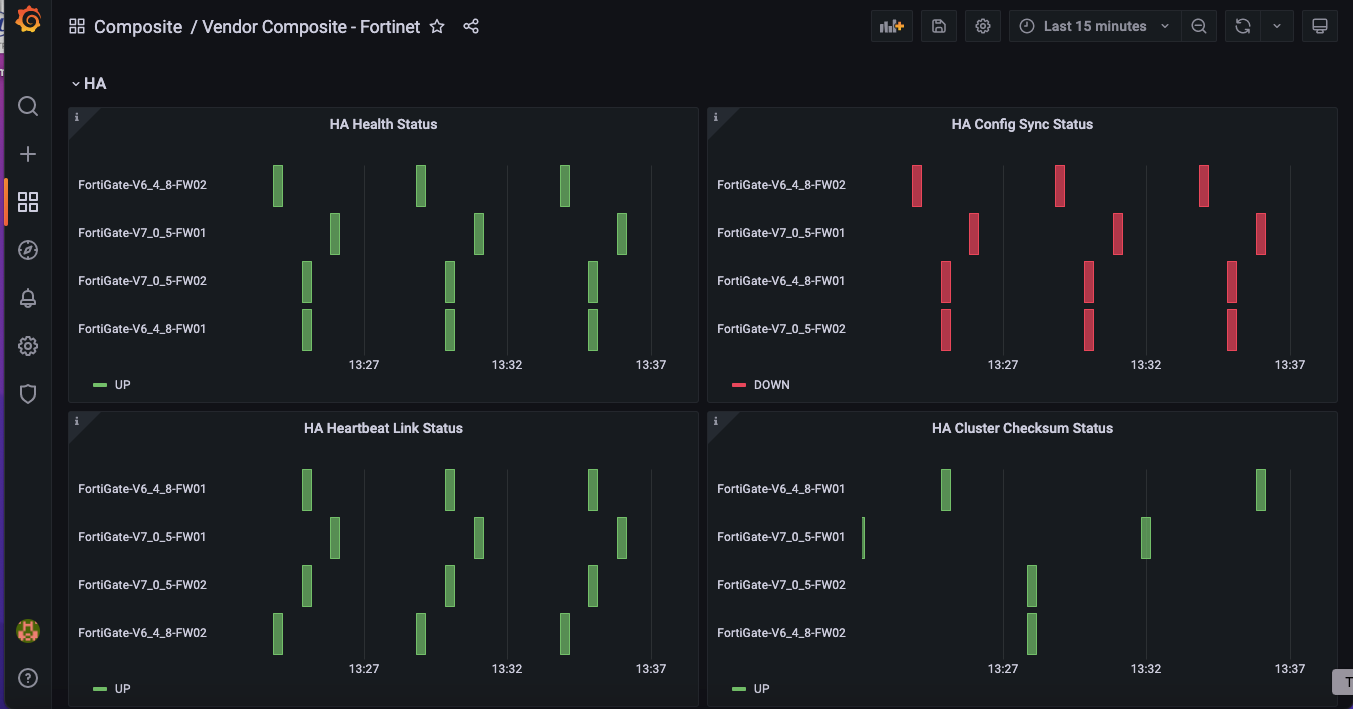The image size is (1353, 709).
Task: Open HA Cluster Checksum Status panel title menu
Action: click(1022, 428)
